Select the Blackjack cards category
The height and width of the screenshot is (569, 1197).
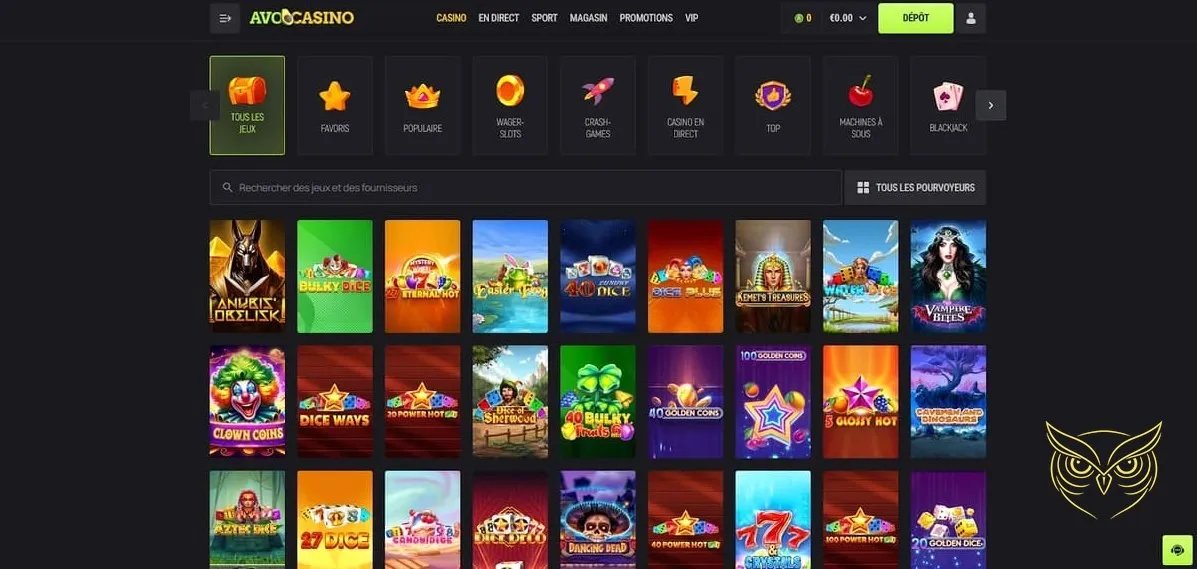pyautogui.click(x=948, y=105)
